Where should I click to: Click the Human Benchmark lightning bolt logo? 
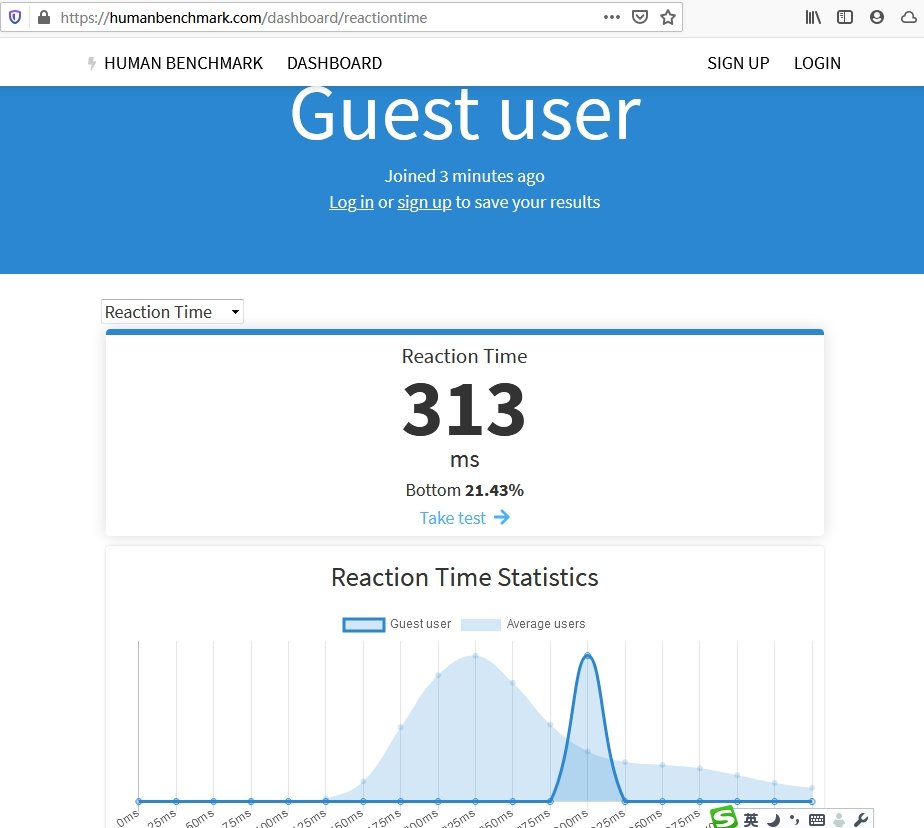91,63
